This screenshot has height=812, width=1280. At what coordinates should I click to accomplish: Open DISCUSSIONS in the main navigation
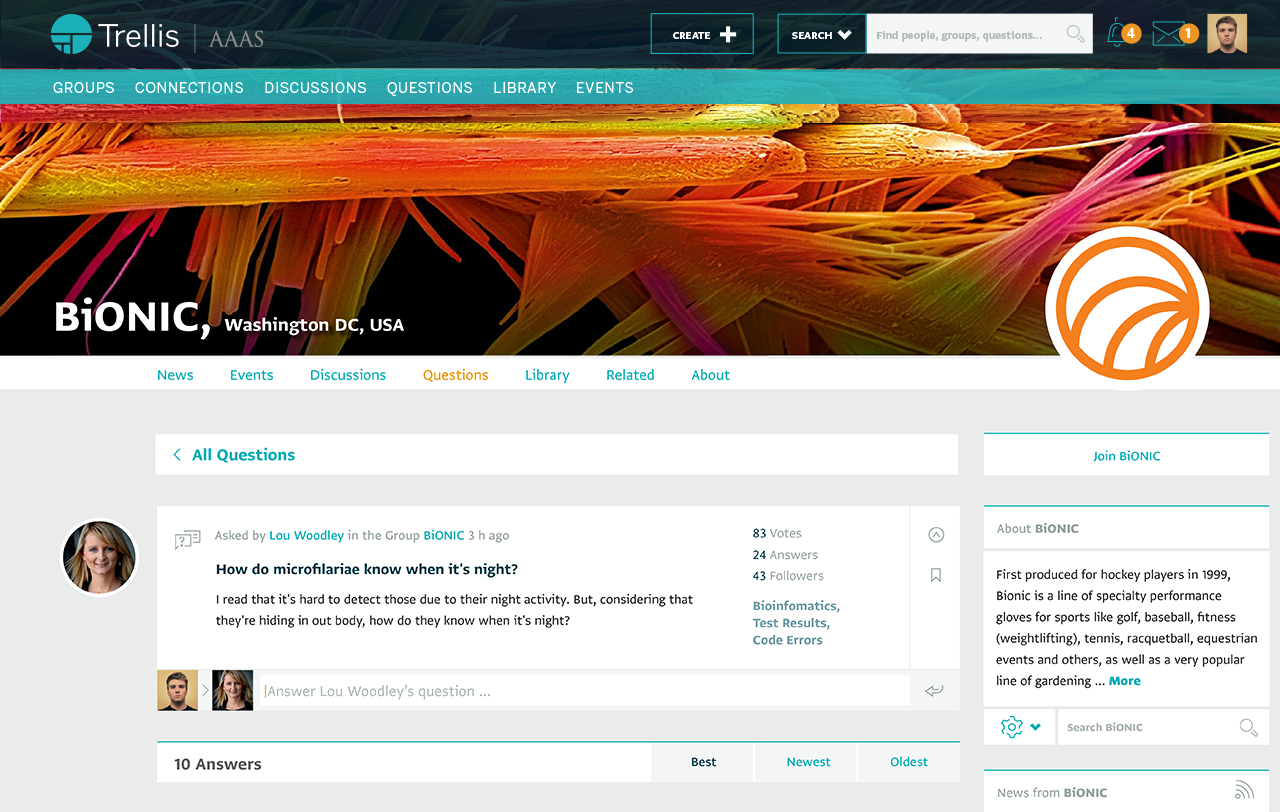(x=315, y=88)
